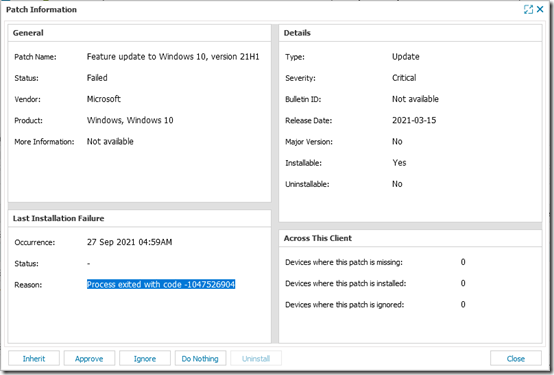Click the dash status value under Last Installation Failure
This screenshot has width=554, height=375.
(89, 264)
